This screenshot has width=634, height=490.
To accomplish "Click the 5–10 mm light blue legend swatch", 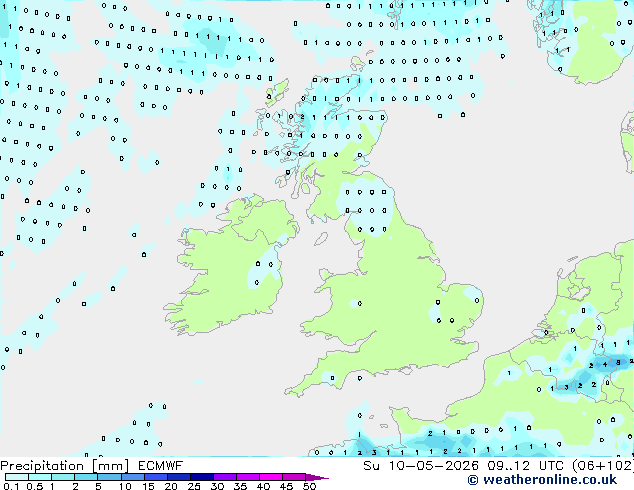I will pos(109,477).
